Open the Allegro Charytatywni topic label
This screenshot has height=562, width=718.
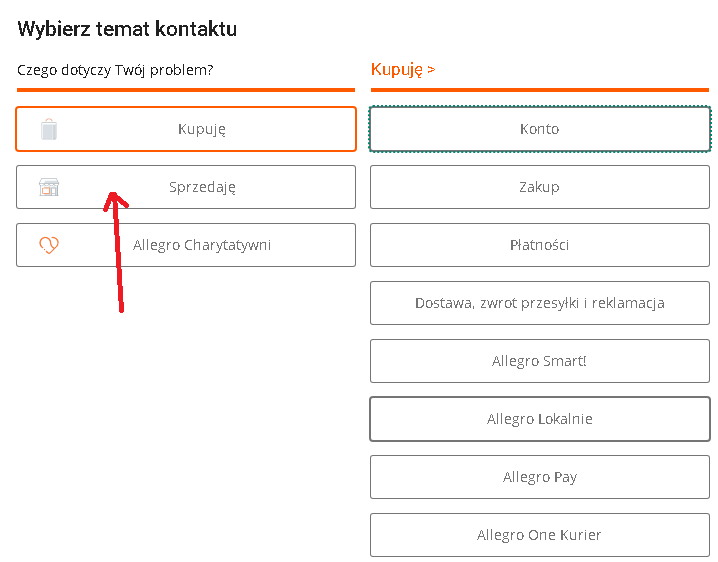click(x=202, y=245)
